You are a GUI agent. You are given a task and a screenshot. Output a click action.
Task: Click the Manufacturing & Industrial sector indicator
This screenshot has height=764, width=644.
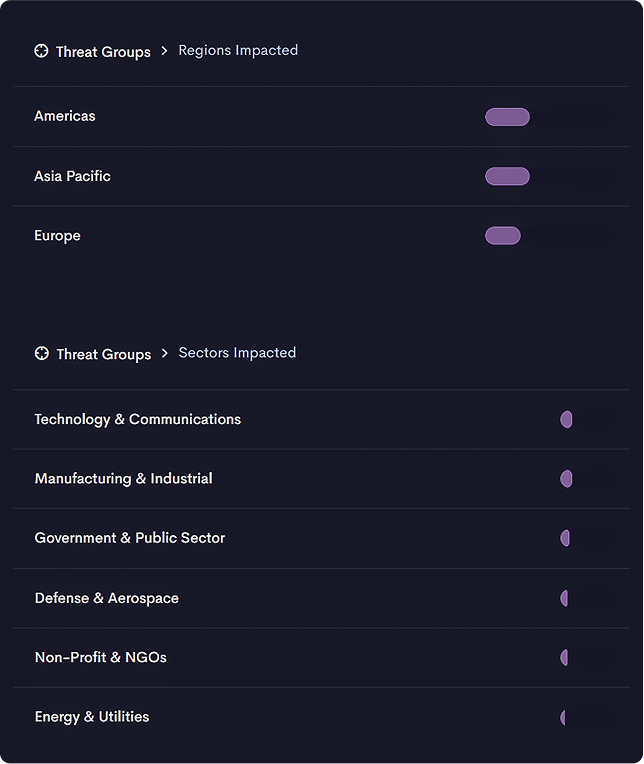pyautogui.click(x=566, y=479)
